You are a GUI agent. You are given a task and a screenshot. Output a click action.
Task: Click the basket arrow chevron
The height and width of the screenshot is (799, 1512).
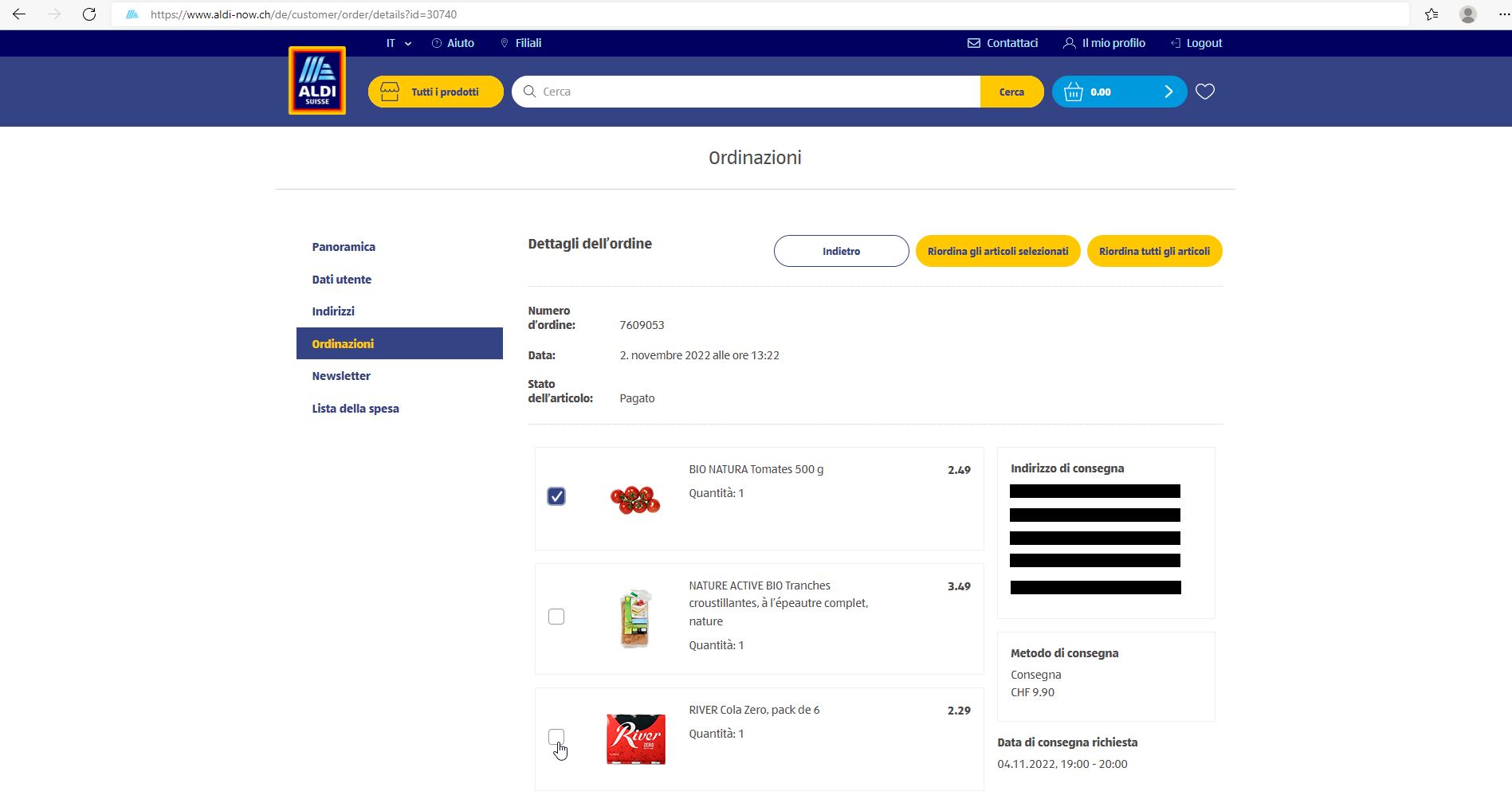[x=1168, y=92]
